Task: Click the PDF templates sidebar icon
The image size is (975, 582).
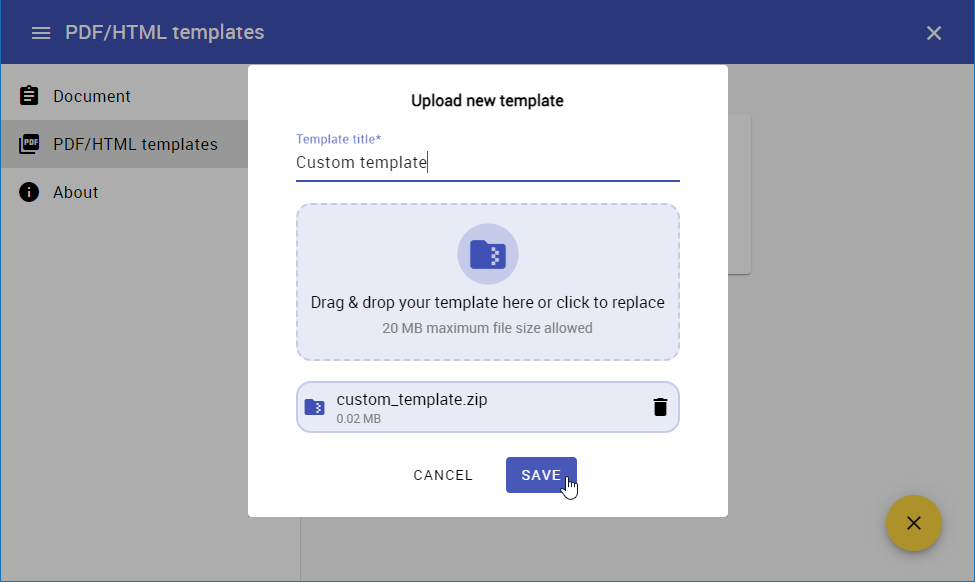Action: tap(29, 144)
